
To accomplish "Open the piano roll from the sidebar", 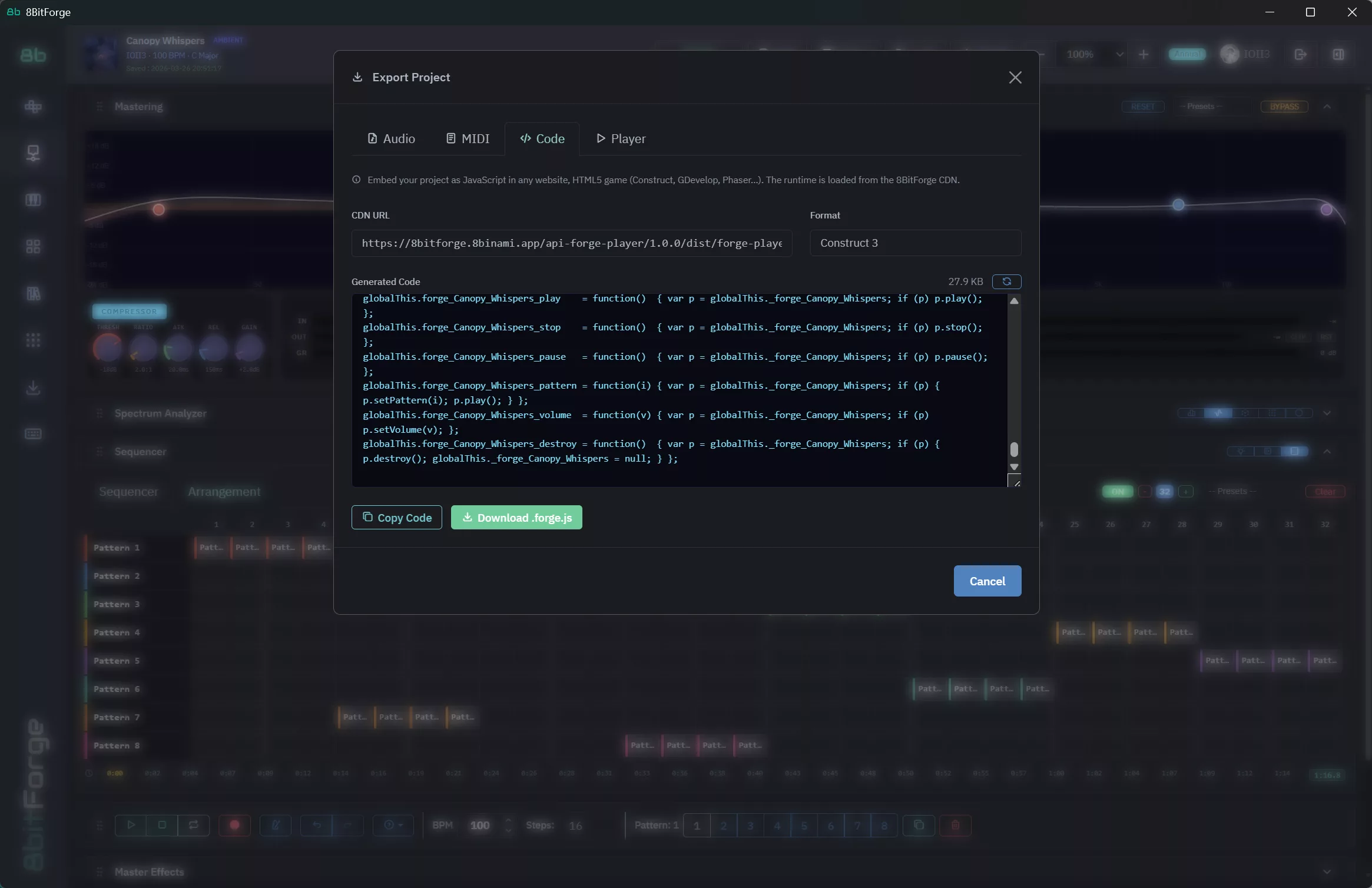I will click(34, 200).
